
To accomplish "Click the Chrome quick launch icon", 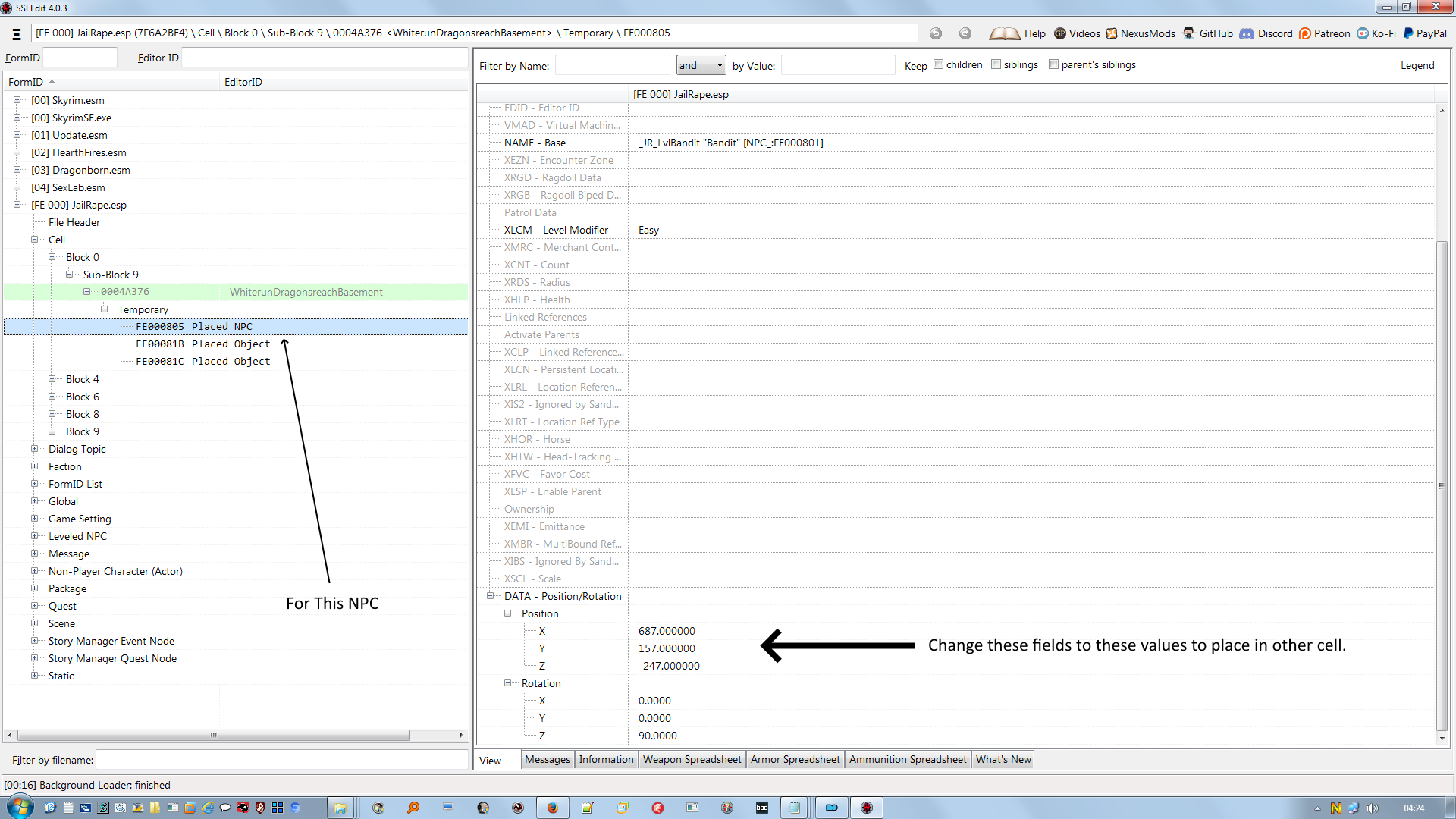I will click(x=295, y=808).
